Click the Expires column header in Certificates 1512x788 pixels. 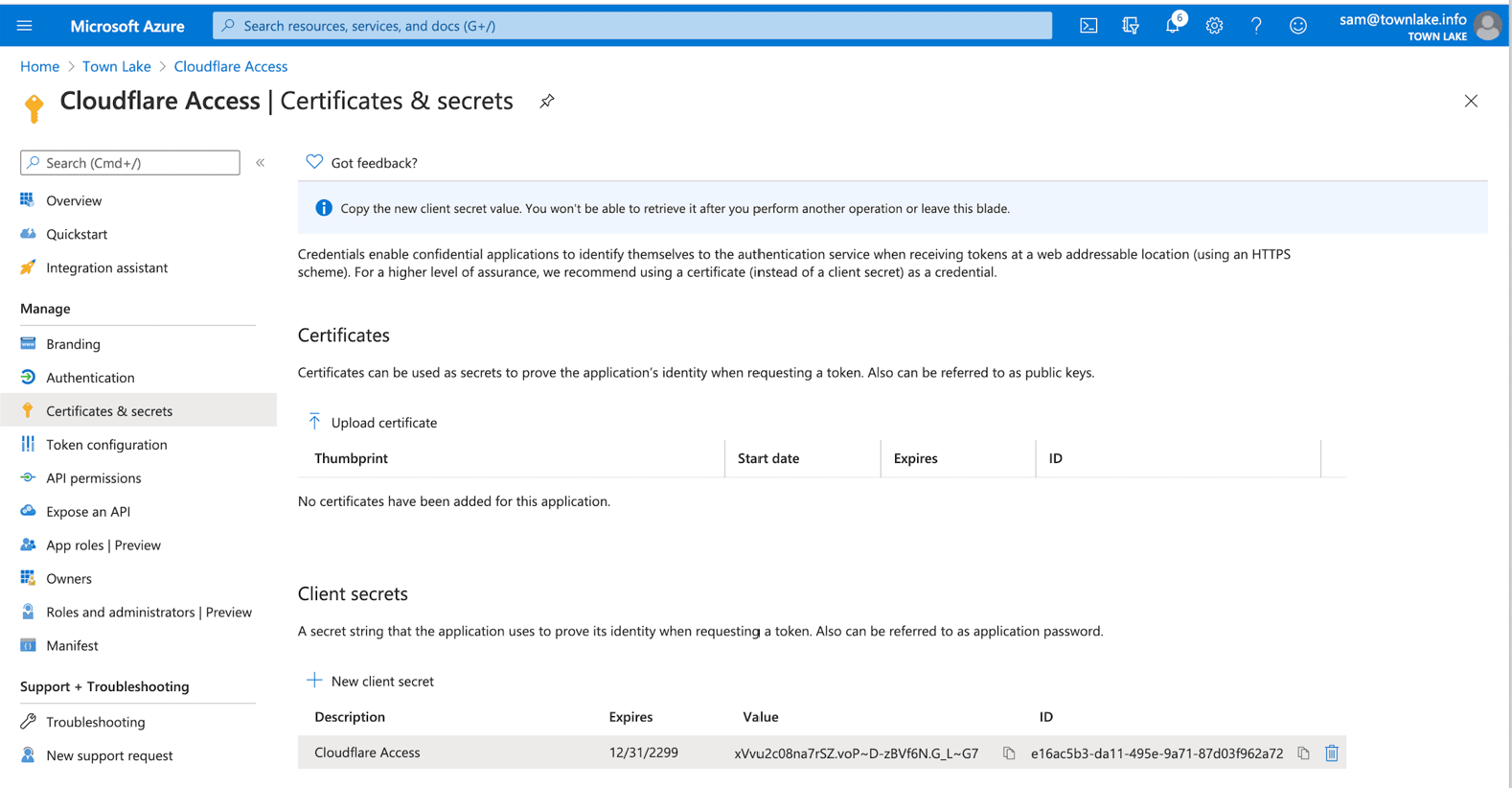915,458
